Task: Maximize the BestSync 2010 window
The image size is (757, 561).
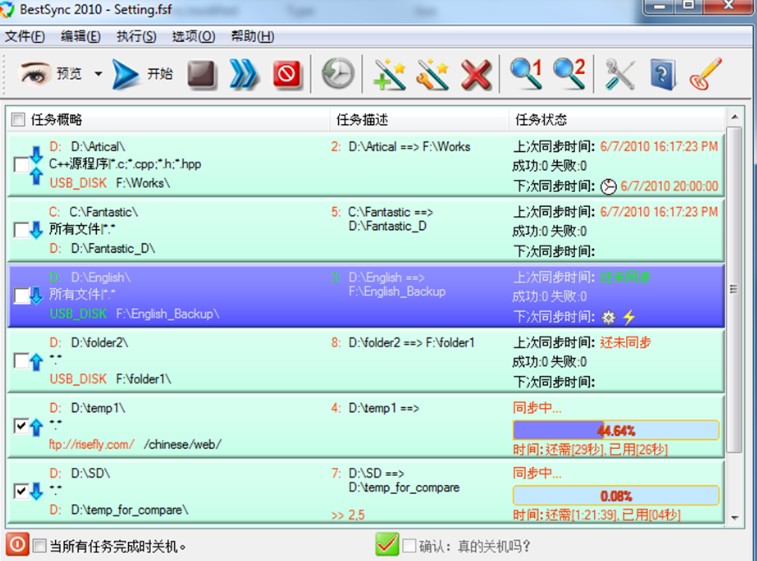Action: click(687, 6)
